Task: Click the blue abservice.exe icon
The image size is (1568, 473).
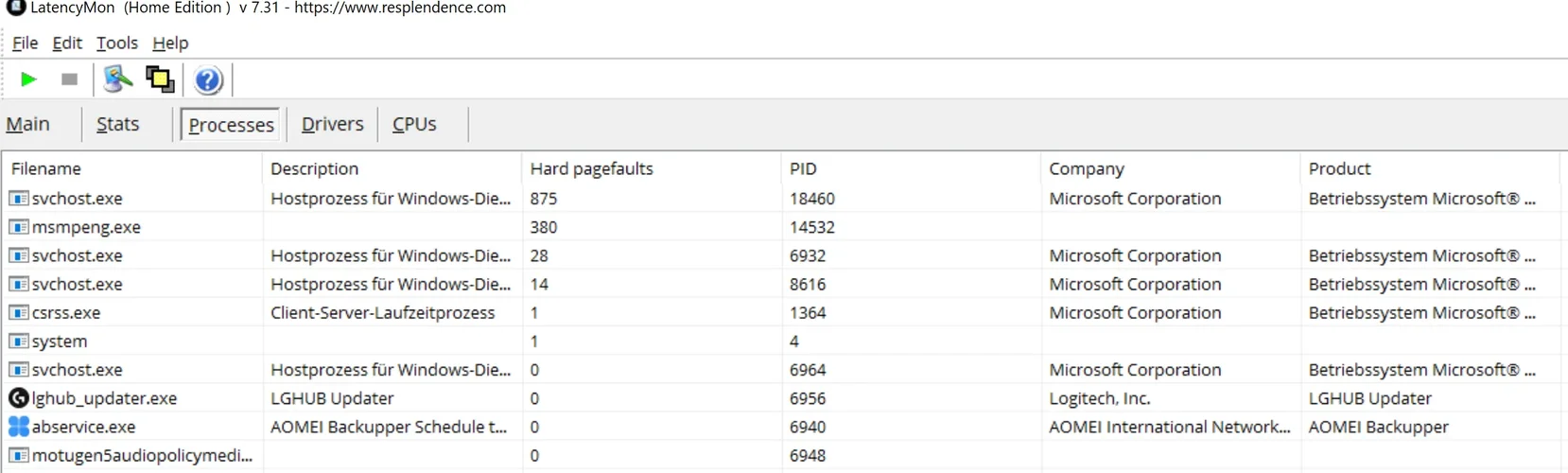Action: [x=19, y=427]
